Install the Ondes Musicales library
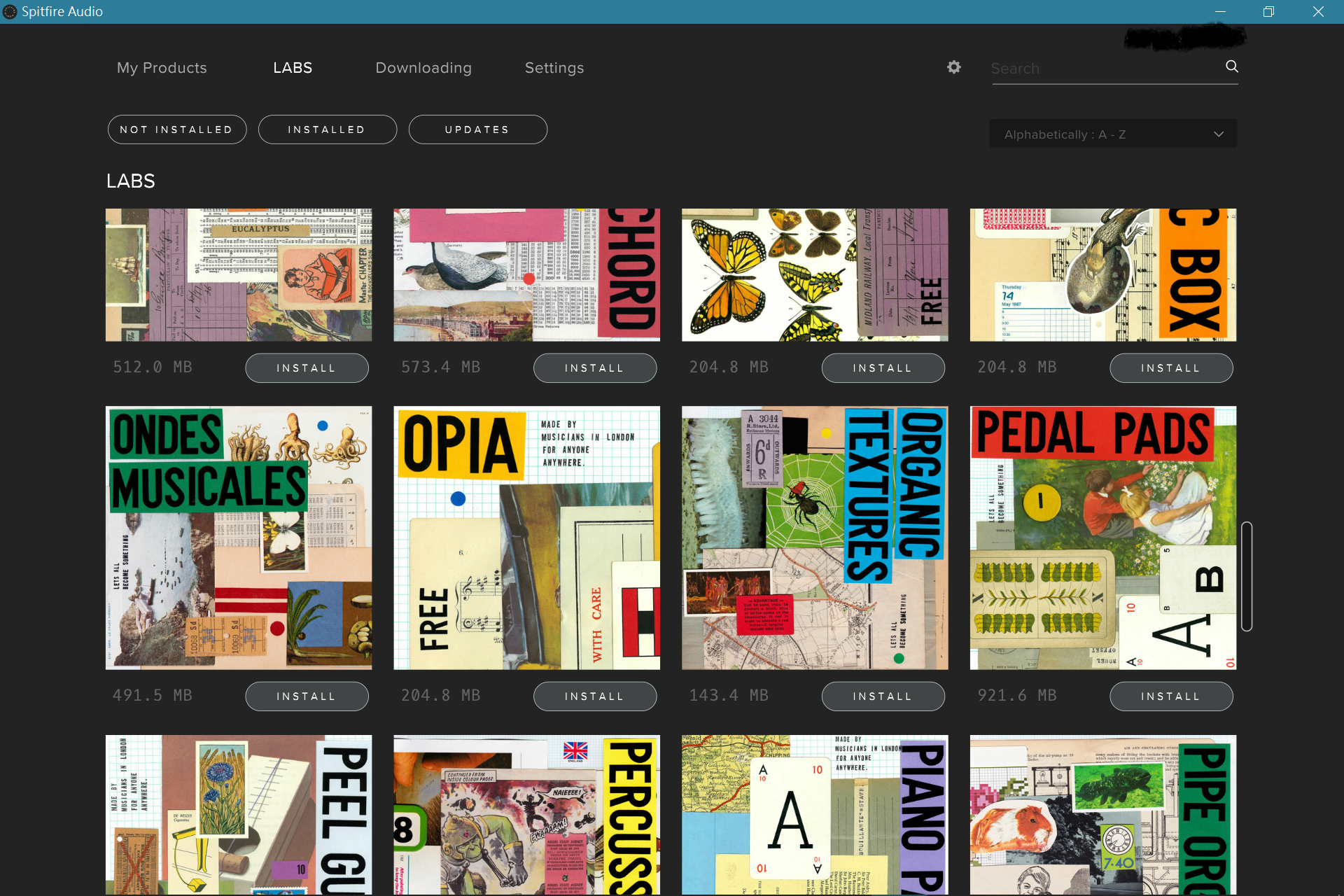This screenshot has height=896, width=1344. tap(307, 696)
